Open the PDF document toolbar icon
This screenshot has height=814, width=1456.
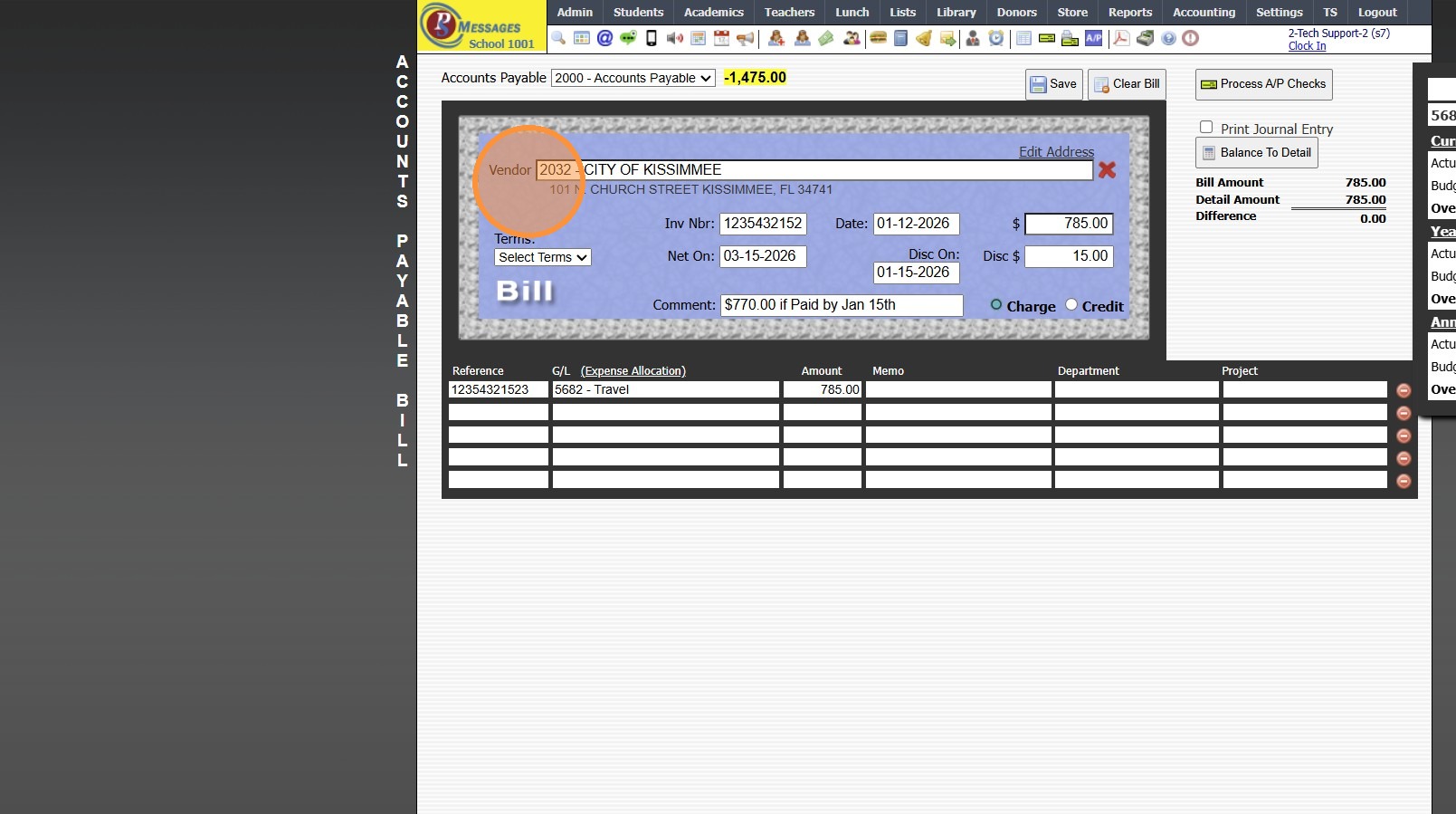coord(1121,38)
